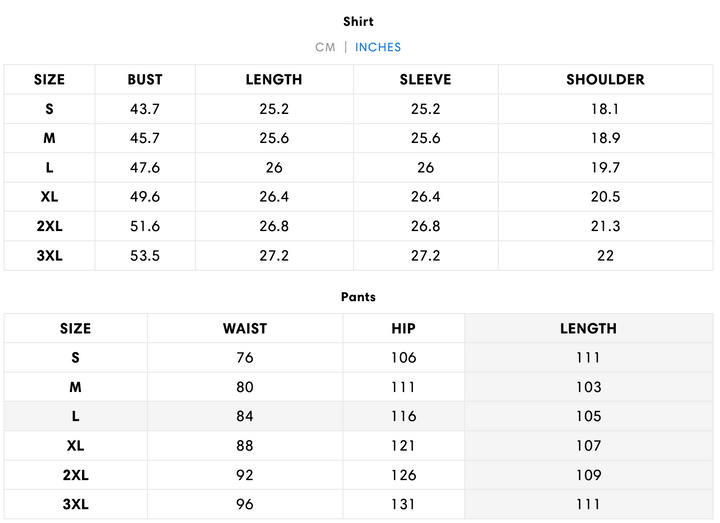Click the pants length value 103
The width and height of the screenshot is (720, 523).
(x=588, y=387)
